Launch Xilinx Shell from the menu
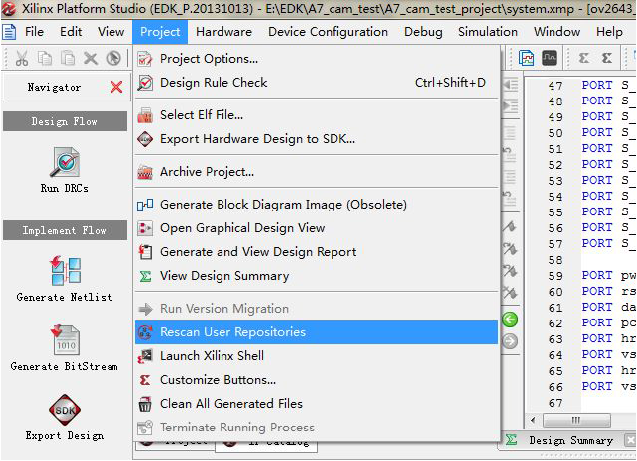This screenshot has width=637, height=461. [212, 356]
